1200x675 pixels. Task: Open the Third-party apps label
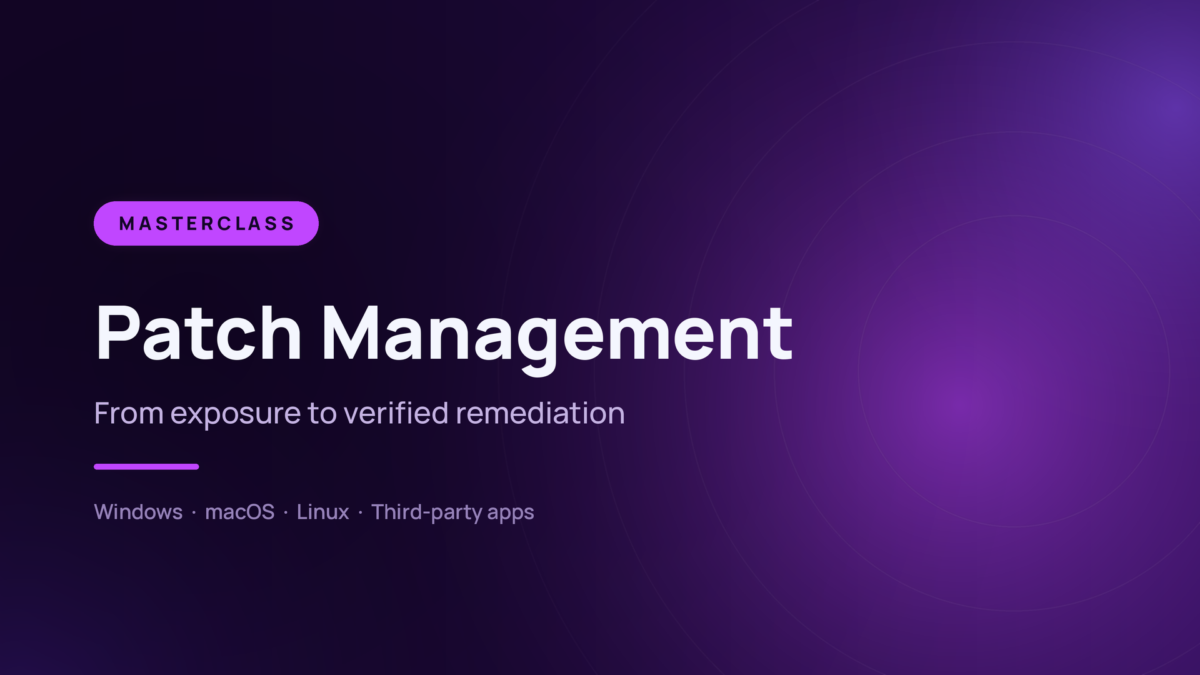[453, 513]
